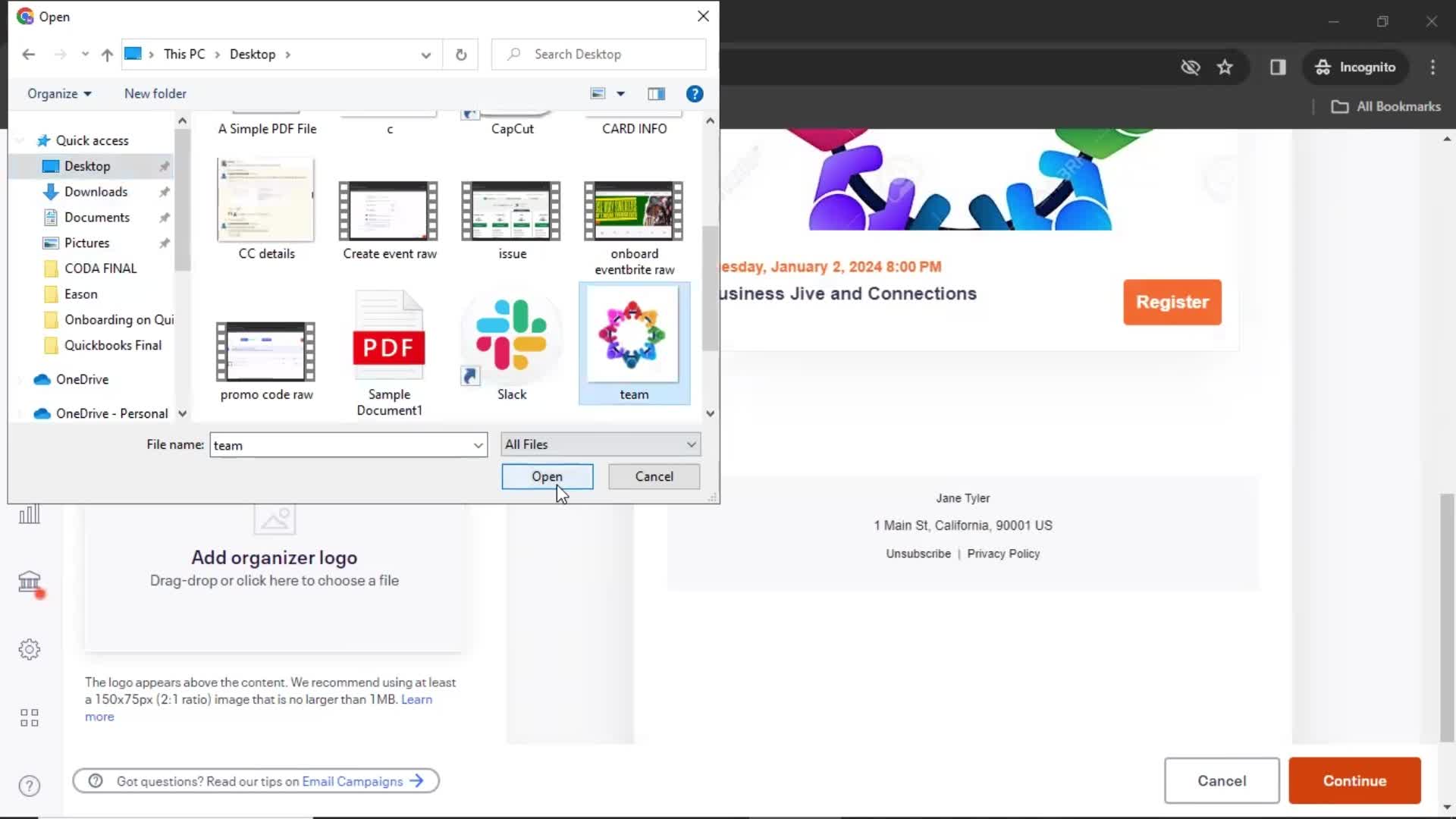Open Apps grid icon in sidebar
This screenshot has width=1456, height=819.
coord(30,718)
